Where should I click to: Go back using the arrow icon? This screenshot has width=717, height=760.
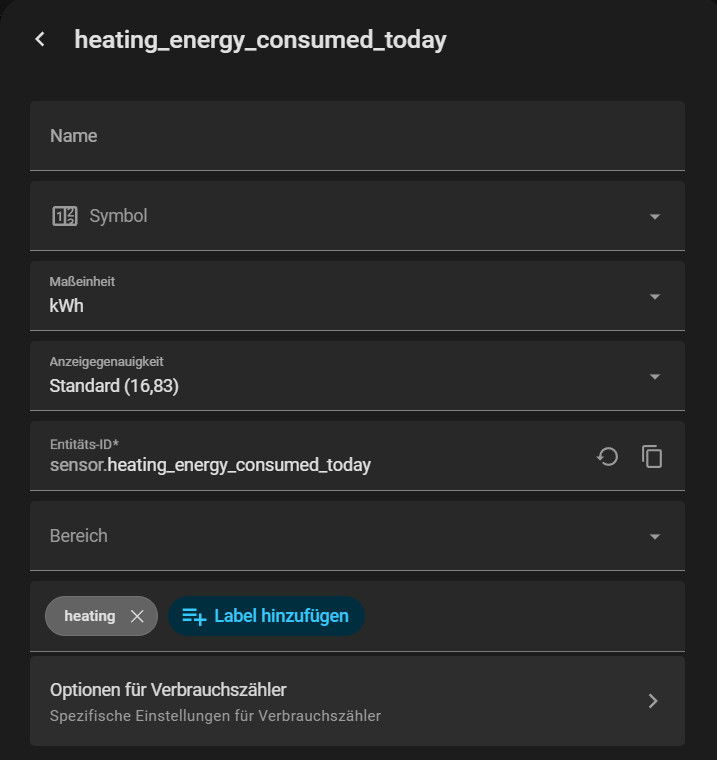40,40
